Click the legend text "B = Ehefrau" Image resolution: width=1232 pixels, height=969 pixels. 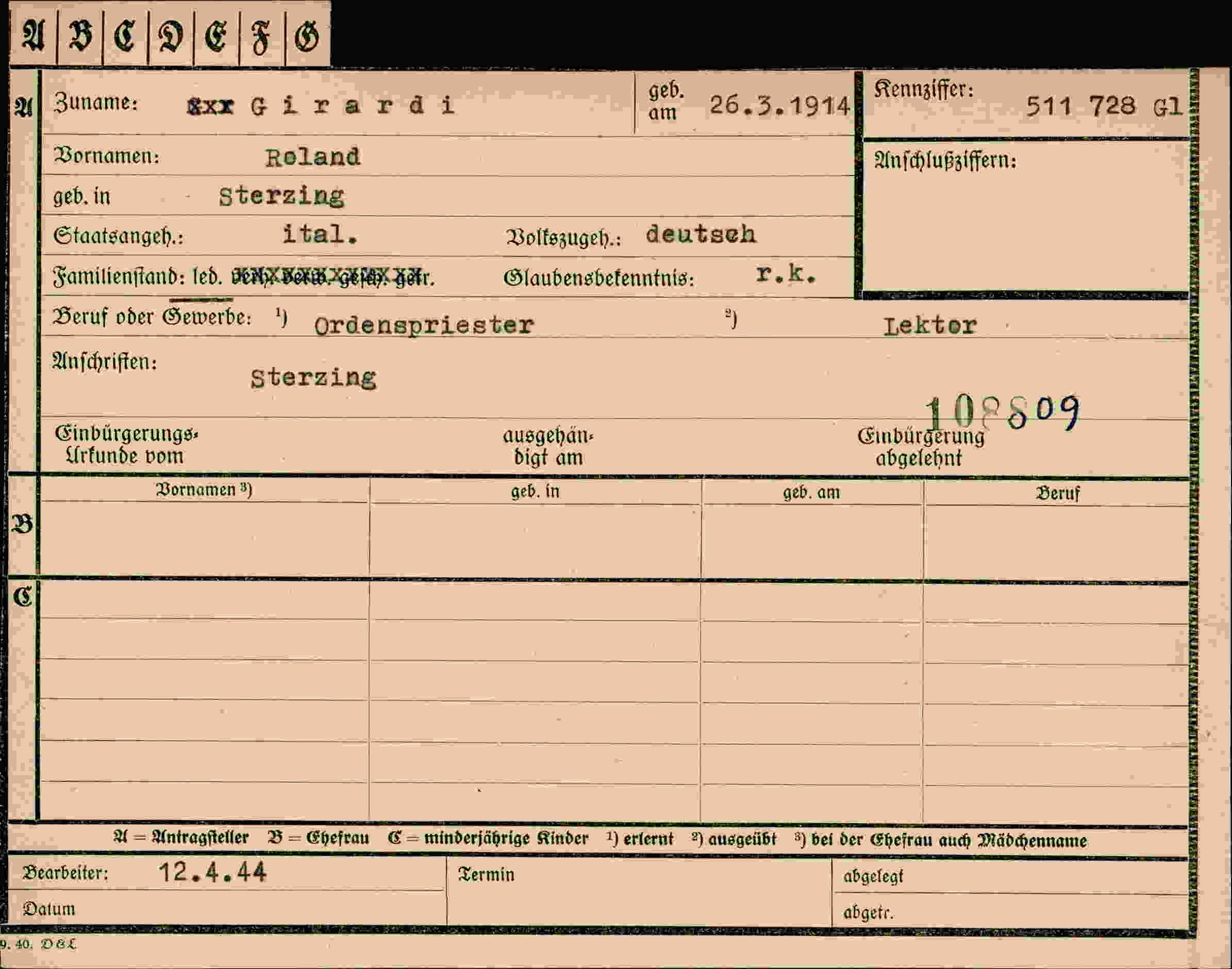pyautogui.click(x=319, y=838)
